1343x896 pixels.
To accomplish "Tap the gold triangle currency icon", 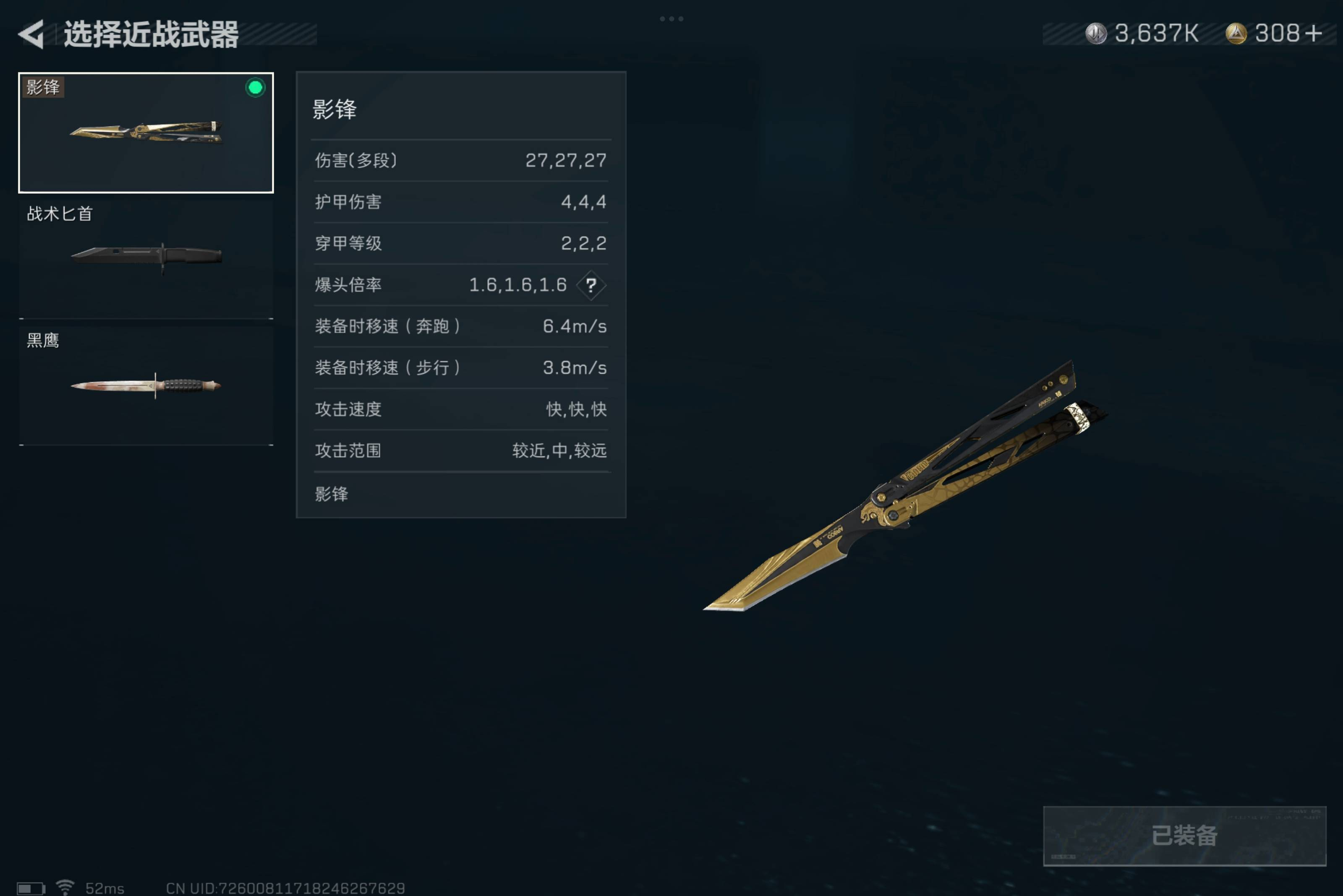I will coord(1236,33).
